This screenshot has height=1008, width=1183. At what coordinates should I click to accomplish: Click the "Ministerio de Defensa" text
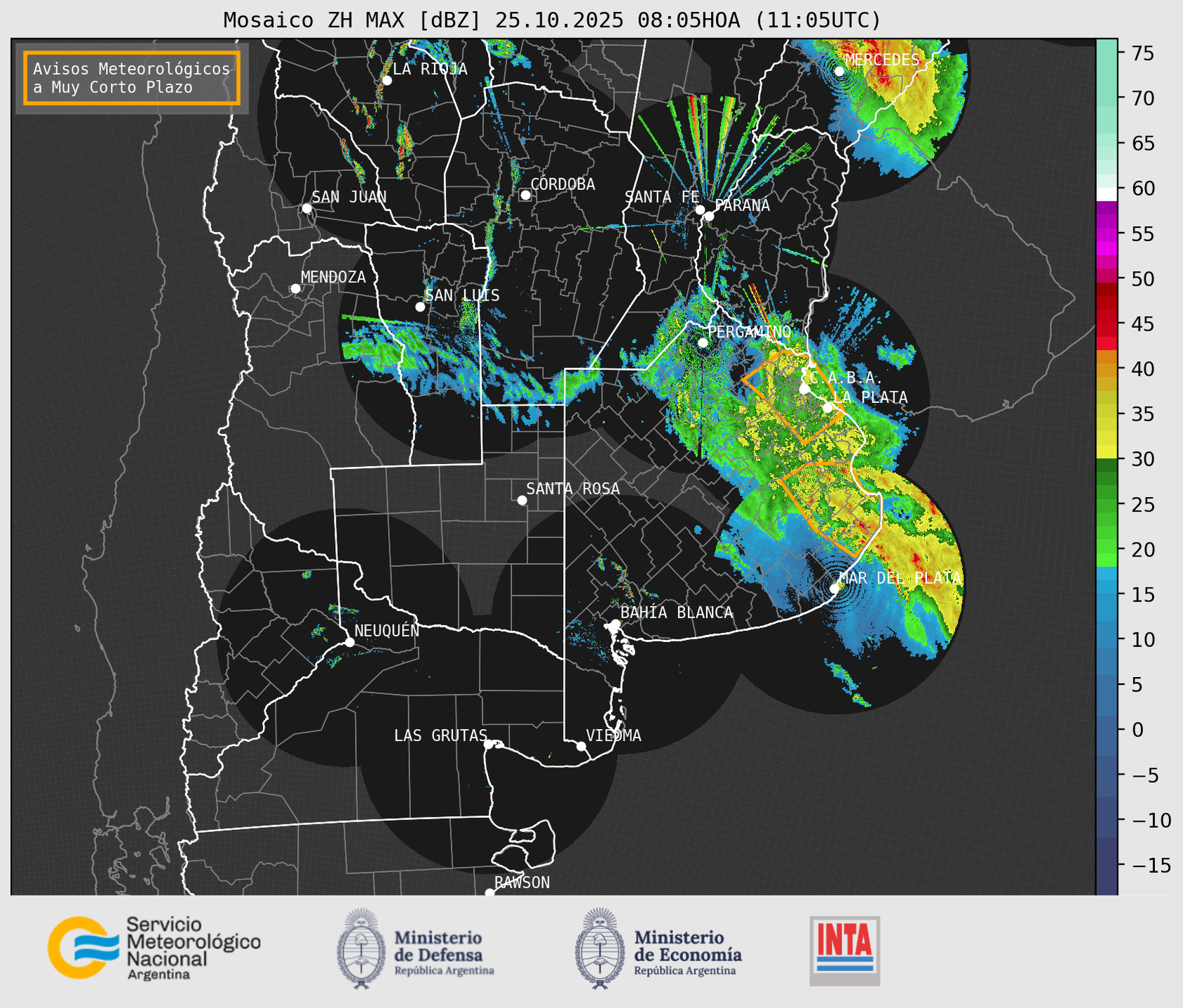[x=439, y=946]
